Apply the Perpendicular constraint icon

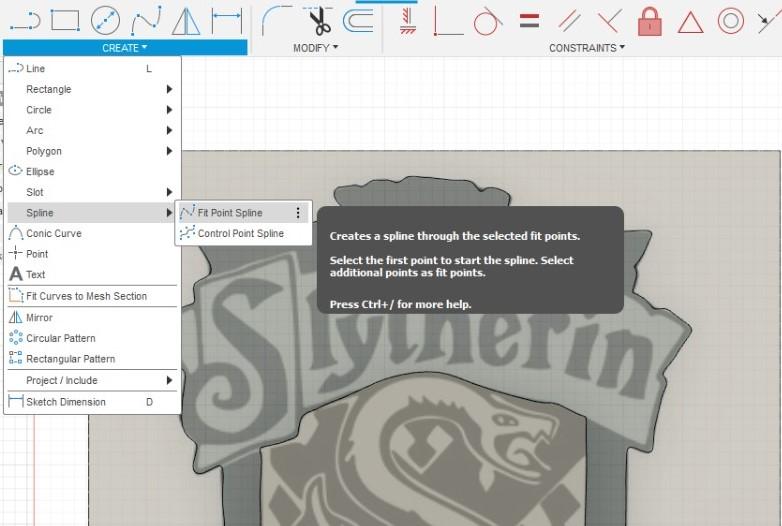pos(609,21)
